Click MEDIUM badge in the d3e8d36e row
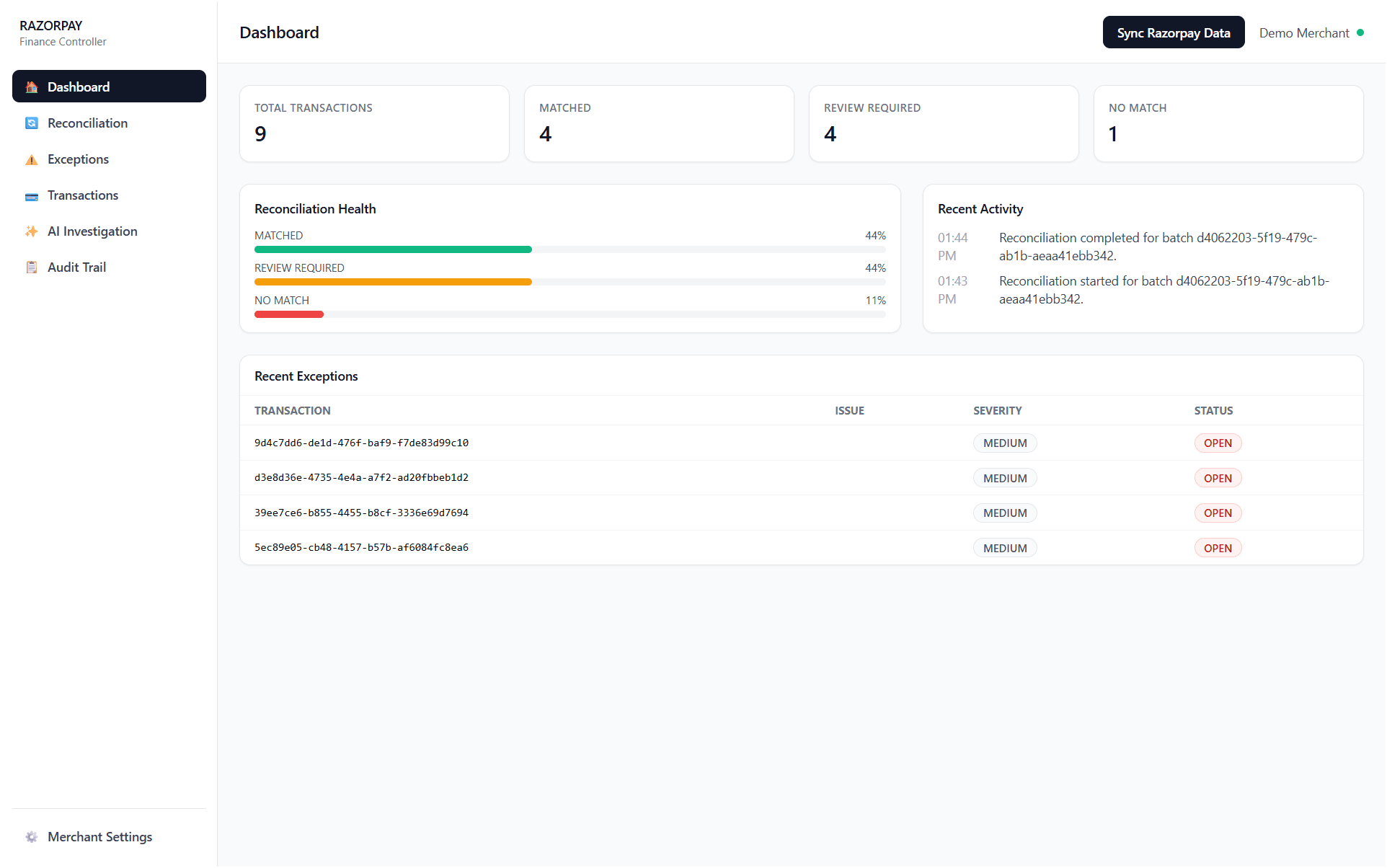The image size is (1387, 868). click(x=1005, y=478)
